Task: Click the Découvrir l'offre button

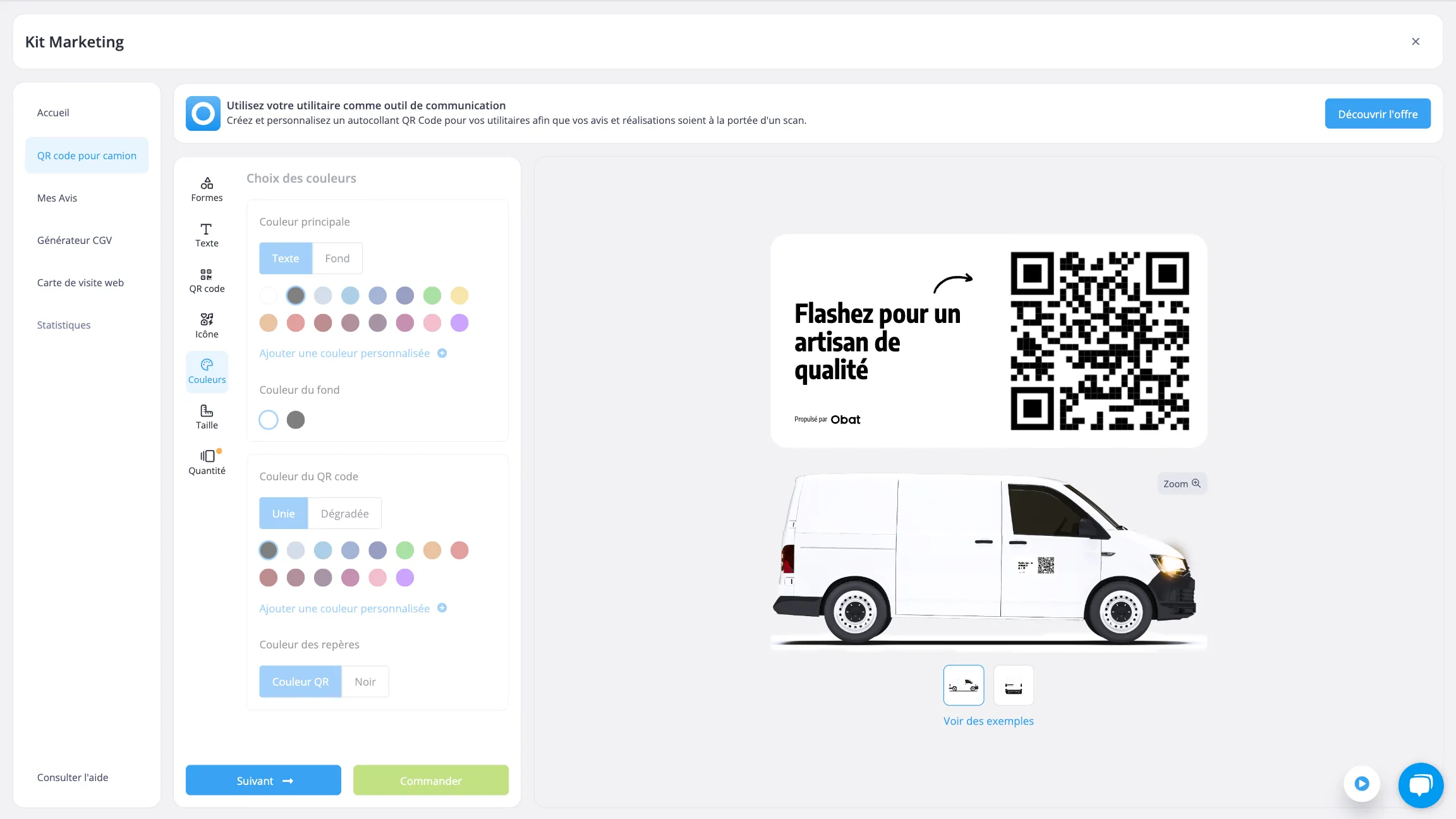Action: point(1378,114)
